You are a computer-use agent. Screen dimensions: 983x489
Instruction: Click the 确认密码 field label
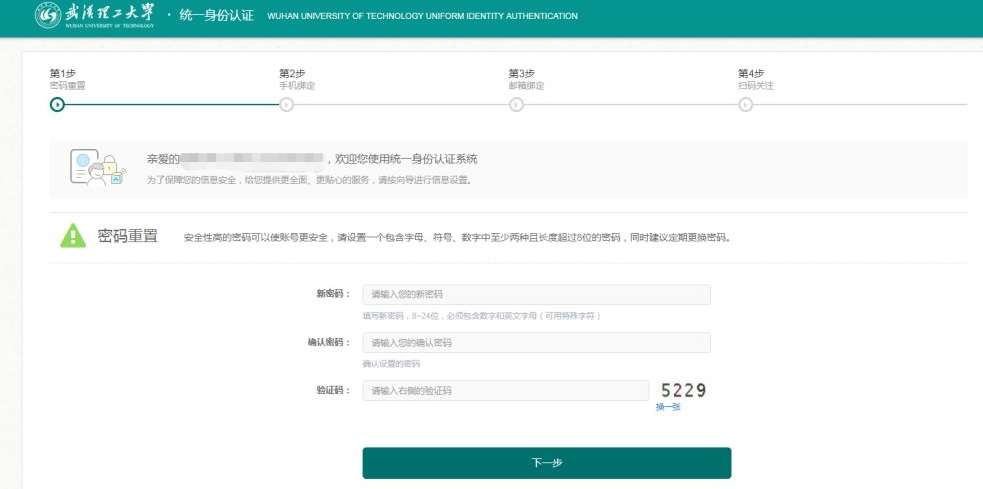[329, 342]
